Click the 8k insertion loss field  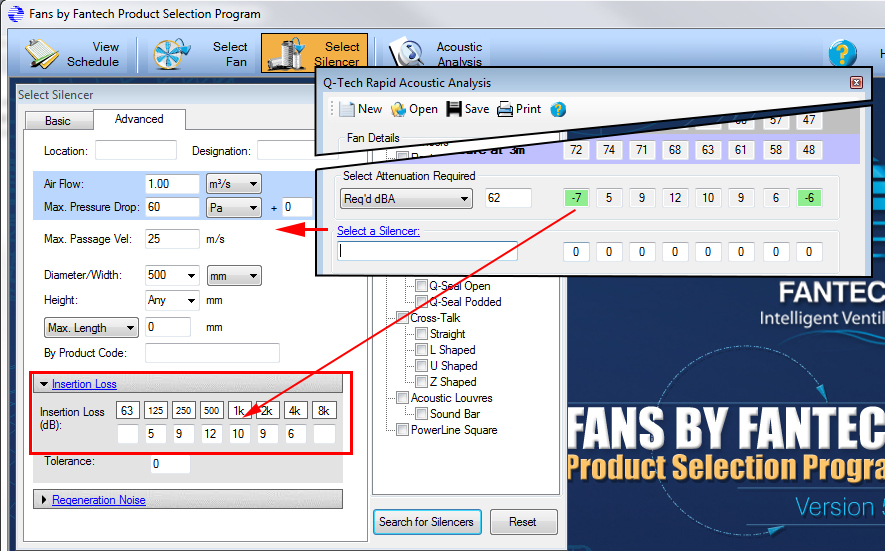coord(324,435)
